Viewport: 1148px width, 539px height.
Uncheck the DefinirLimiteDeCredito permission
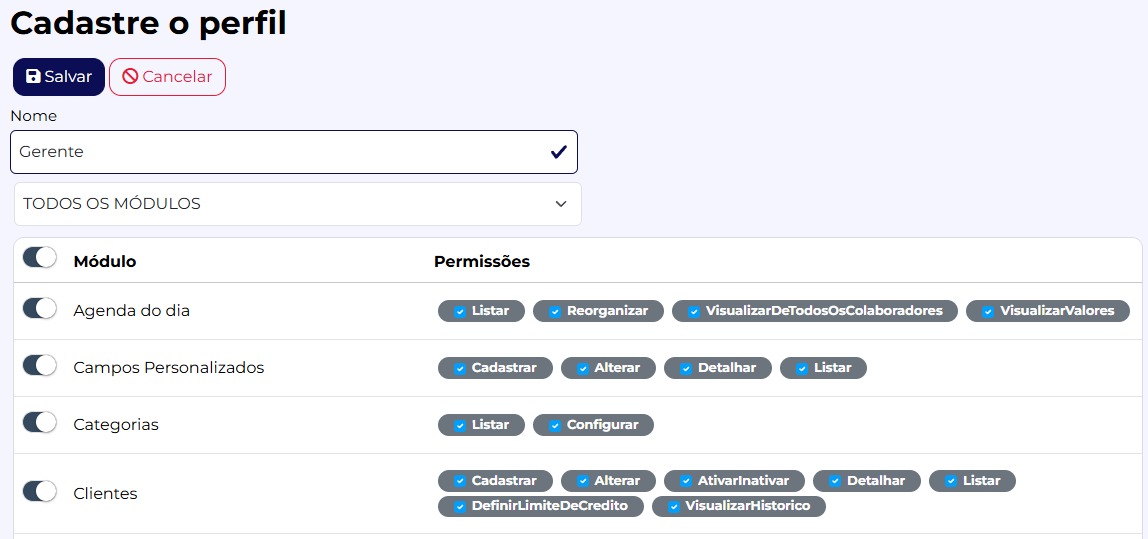(460, 506)
